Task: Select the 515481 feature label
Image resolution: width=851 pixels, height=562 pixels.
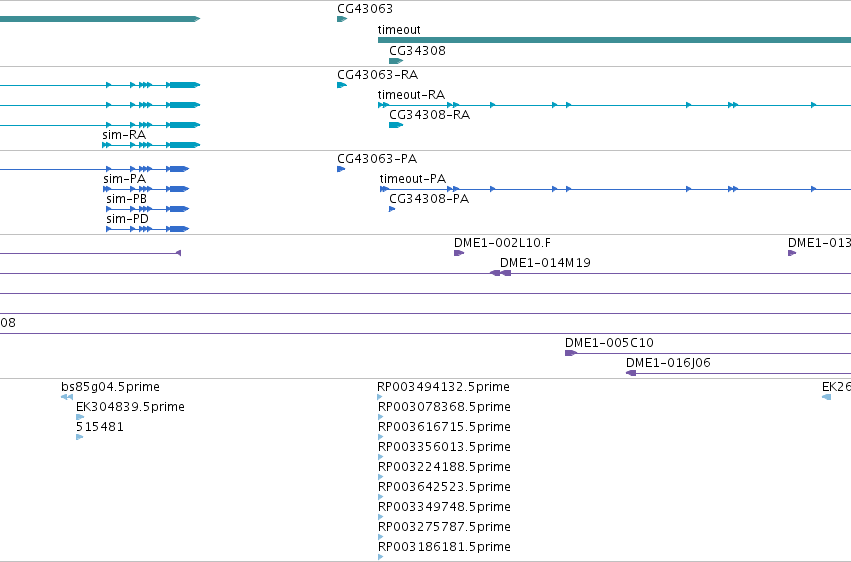Action: [x=100, y=427]
